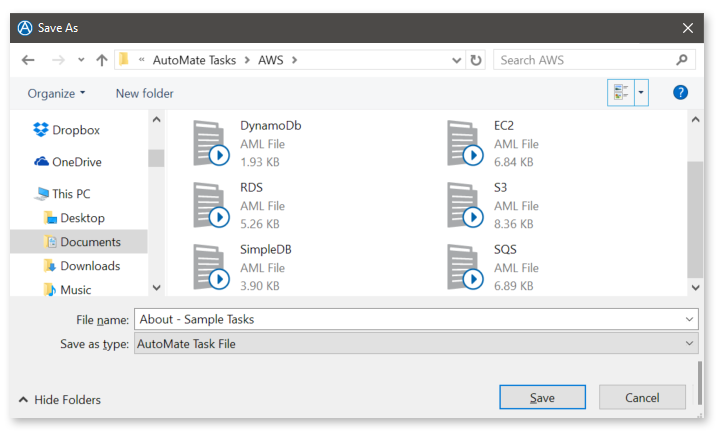The height and width of the screenshot is (433, 721).
Task: Click the OneDrive cloud icon
Action: [41, 161]
